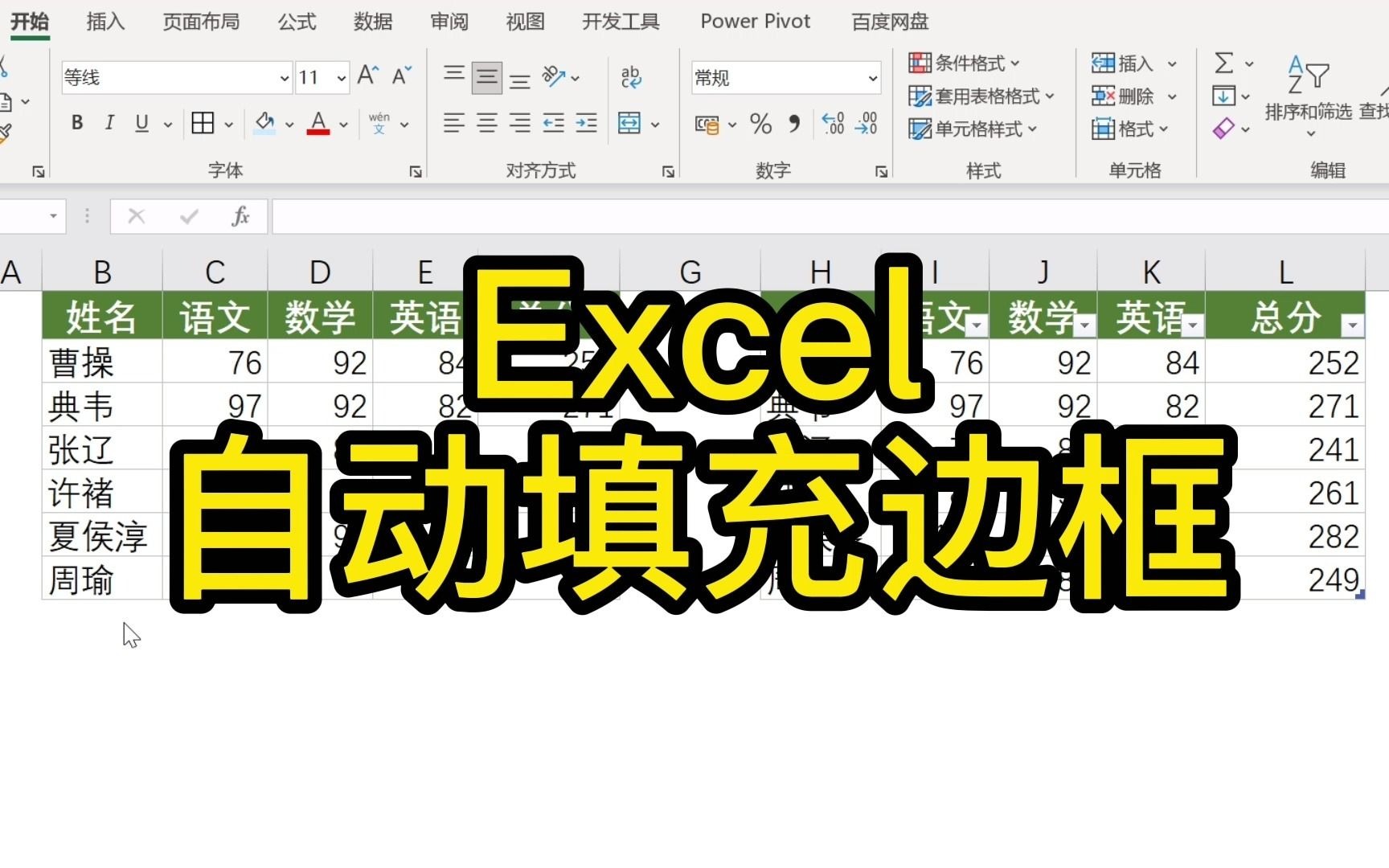Apply comma style
Viewport: 1389px width, 868px height.
click(x=795, y=124)
